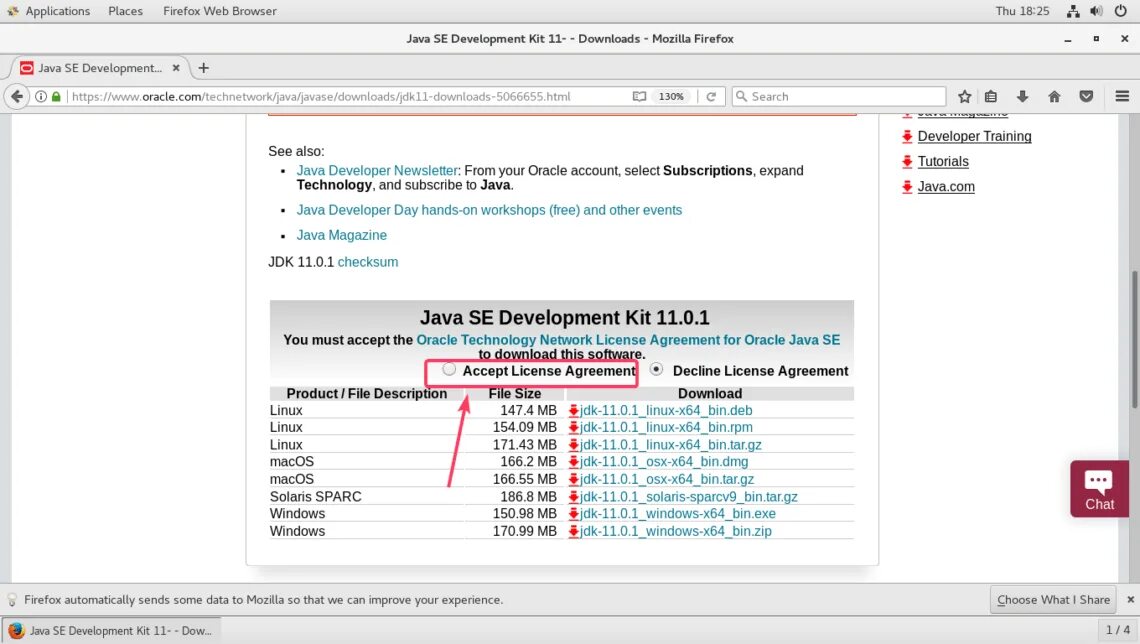Click red arrow icon beside Tutorials
1140x644 pixels.
[x=907, y=161]
